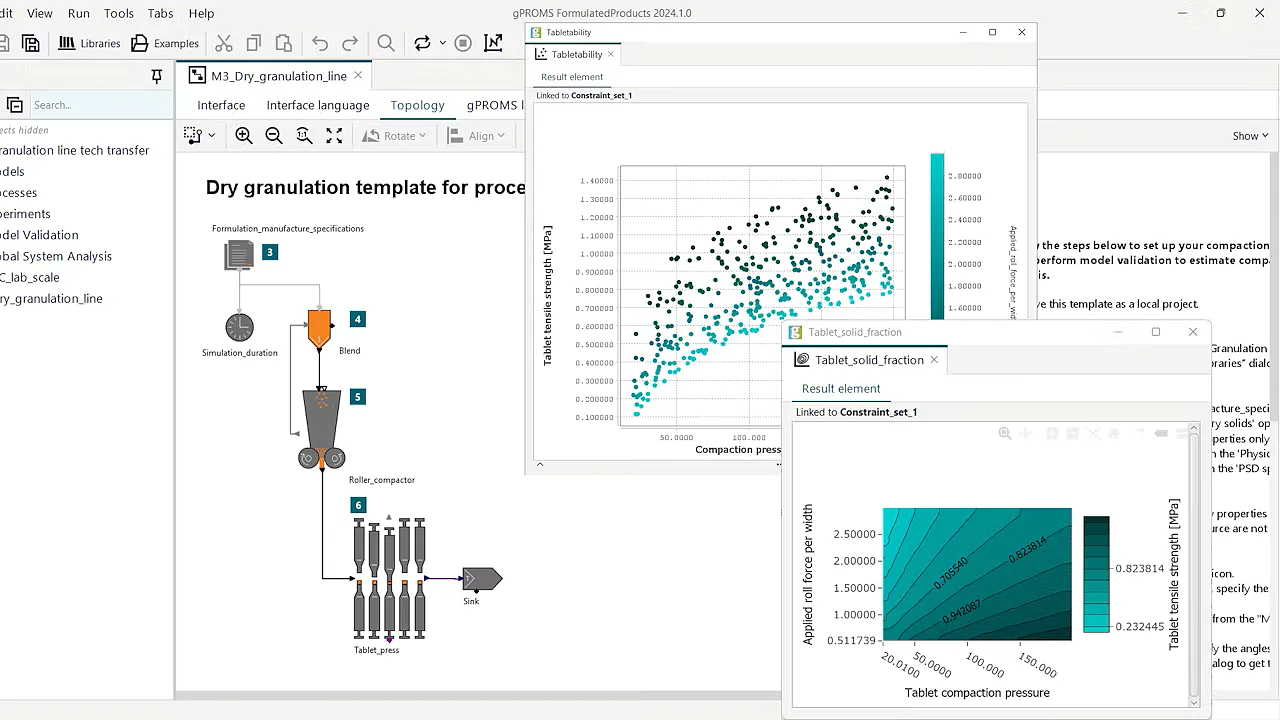The image size is (1280, 720).
Task: Open the Show dropdown
Action: click(1251, 136)
